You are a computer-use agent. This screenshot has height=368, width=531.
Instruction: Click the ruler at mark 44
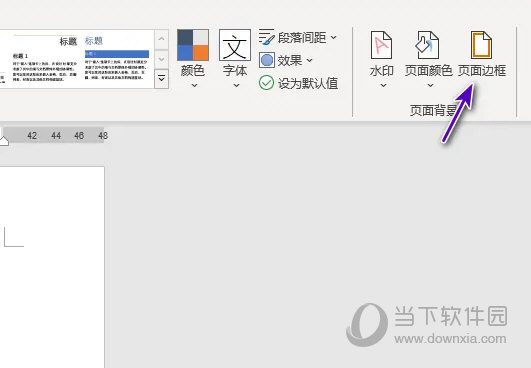click(x=56, y=136)
